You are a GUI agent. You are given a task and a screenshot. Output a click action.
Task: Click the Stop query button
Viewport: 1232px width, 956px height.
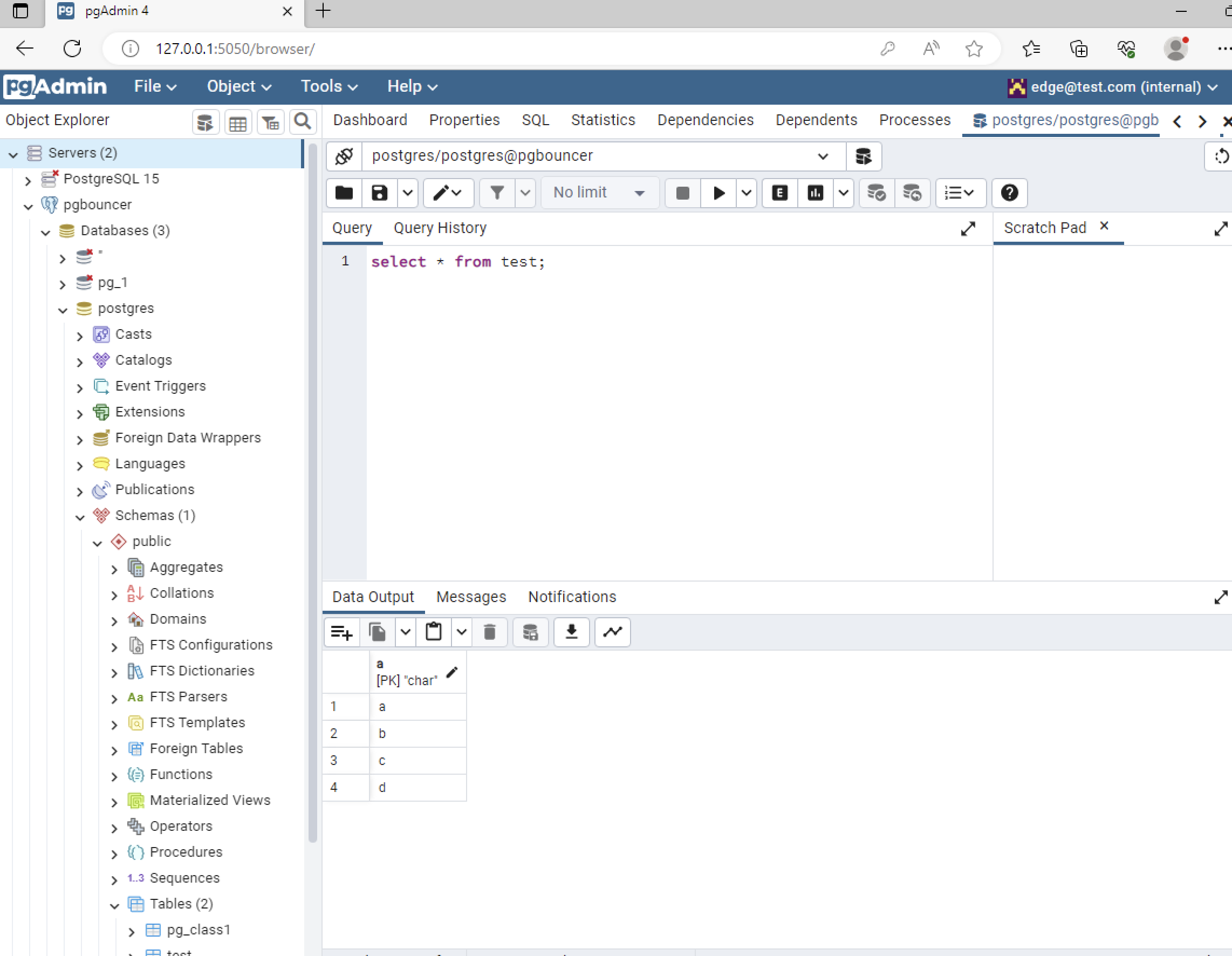tap(682, 193)
